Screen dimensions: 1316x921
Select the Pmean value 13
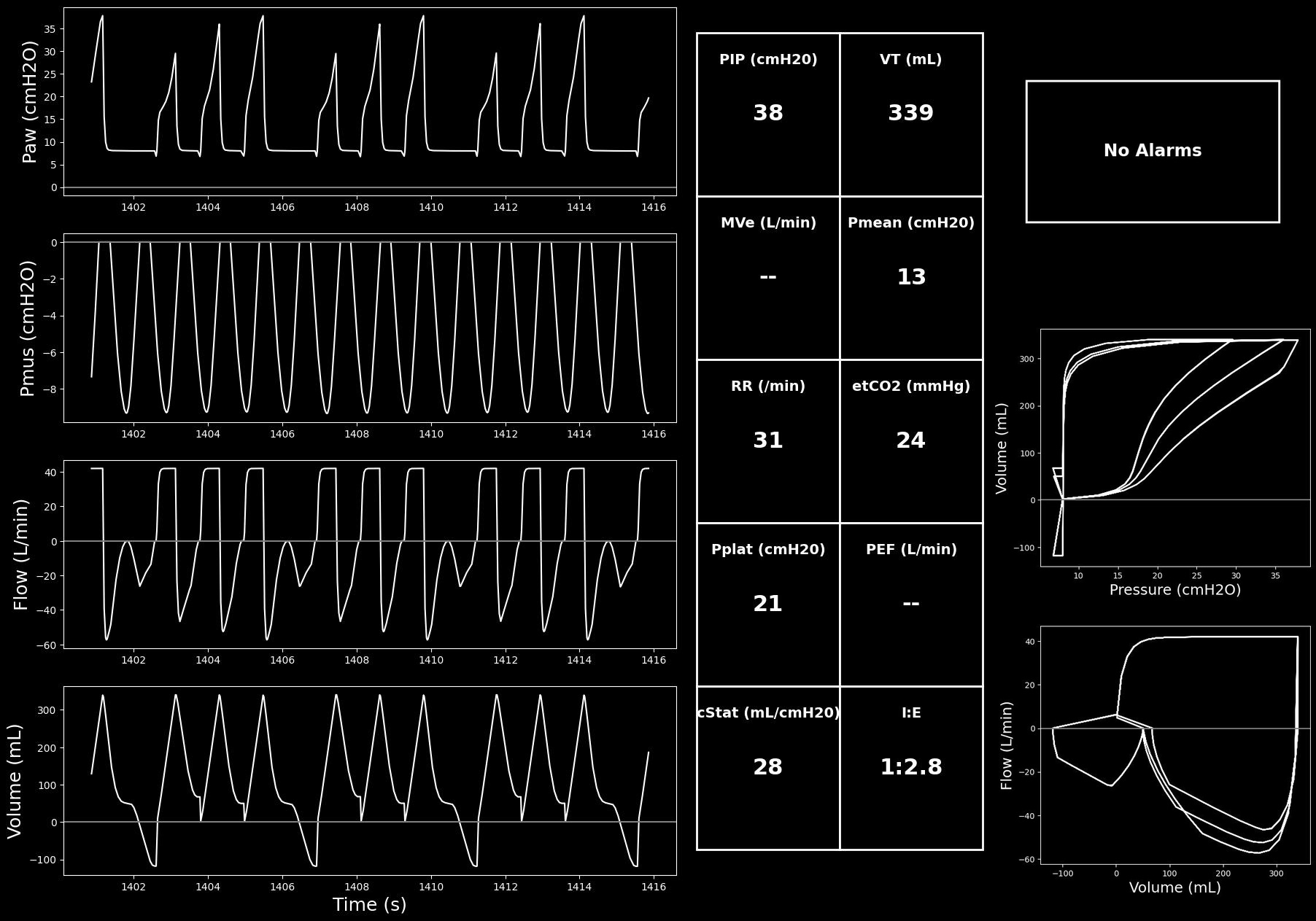[x=911, y=277]
